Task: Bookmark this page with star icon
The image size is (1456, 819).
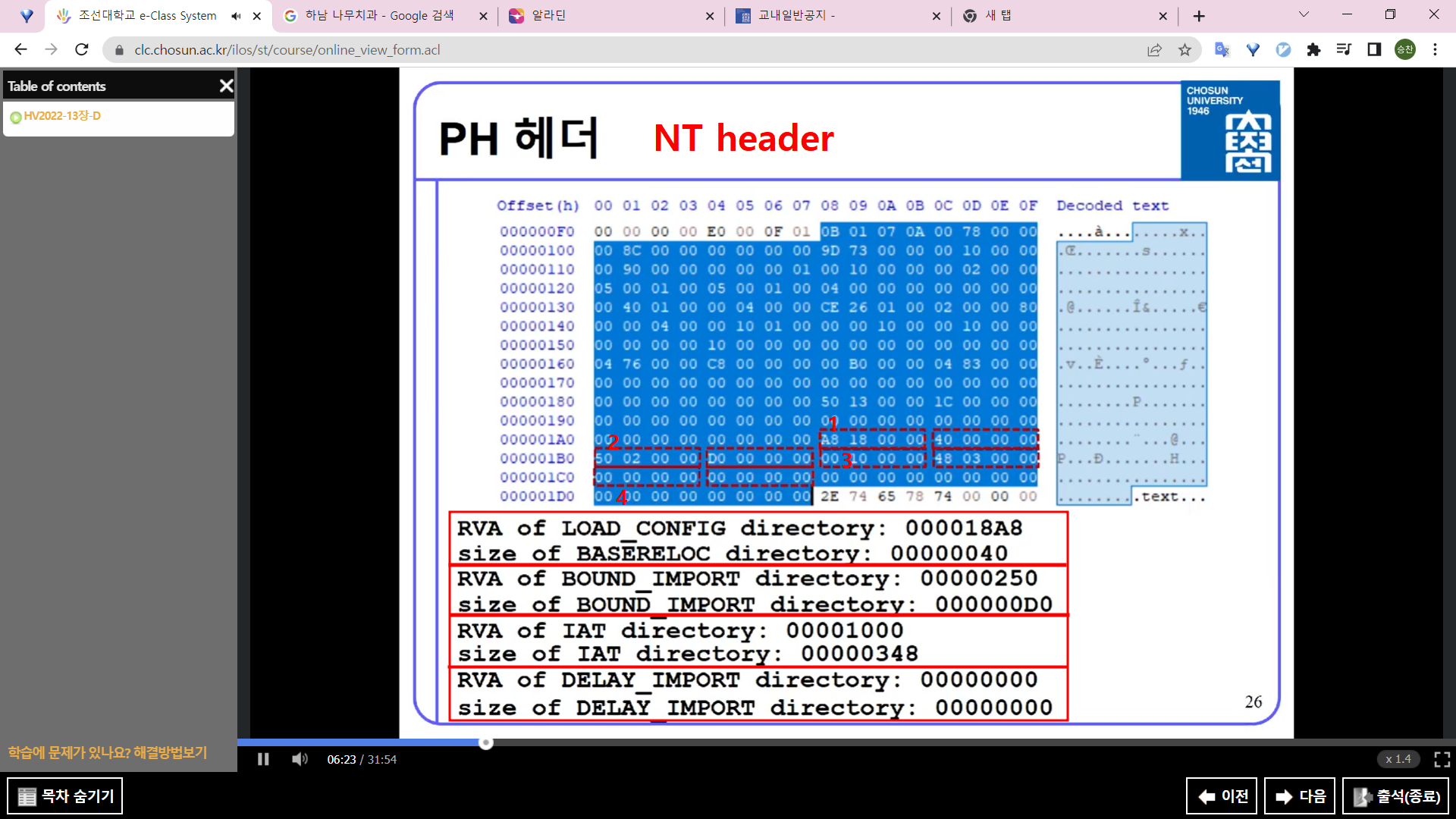Action: click(x=1185, y=50)
